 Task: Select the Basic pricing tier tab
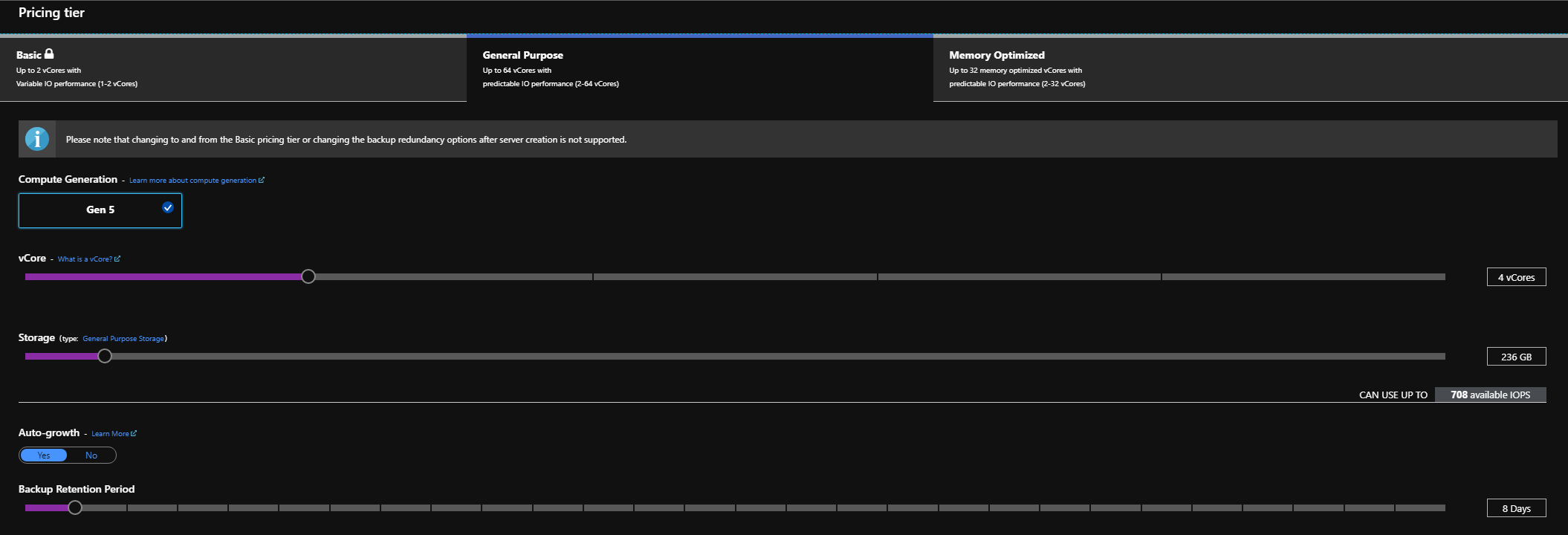click(233, 68)
